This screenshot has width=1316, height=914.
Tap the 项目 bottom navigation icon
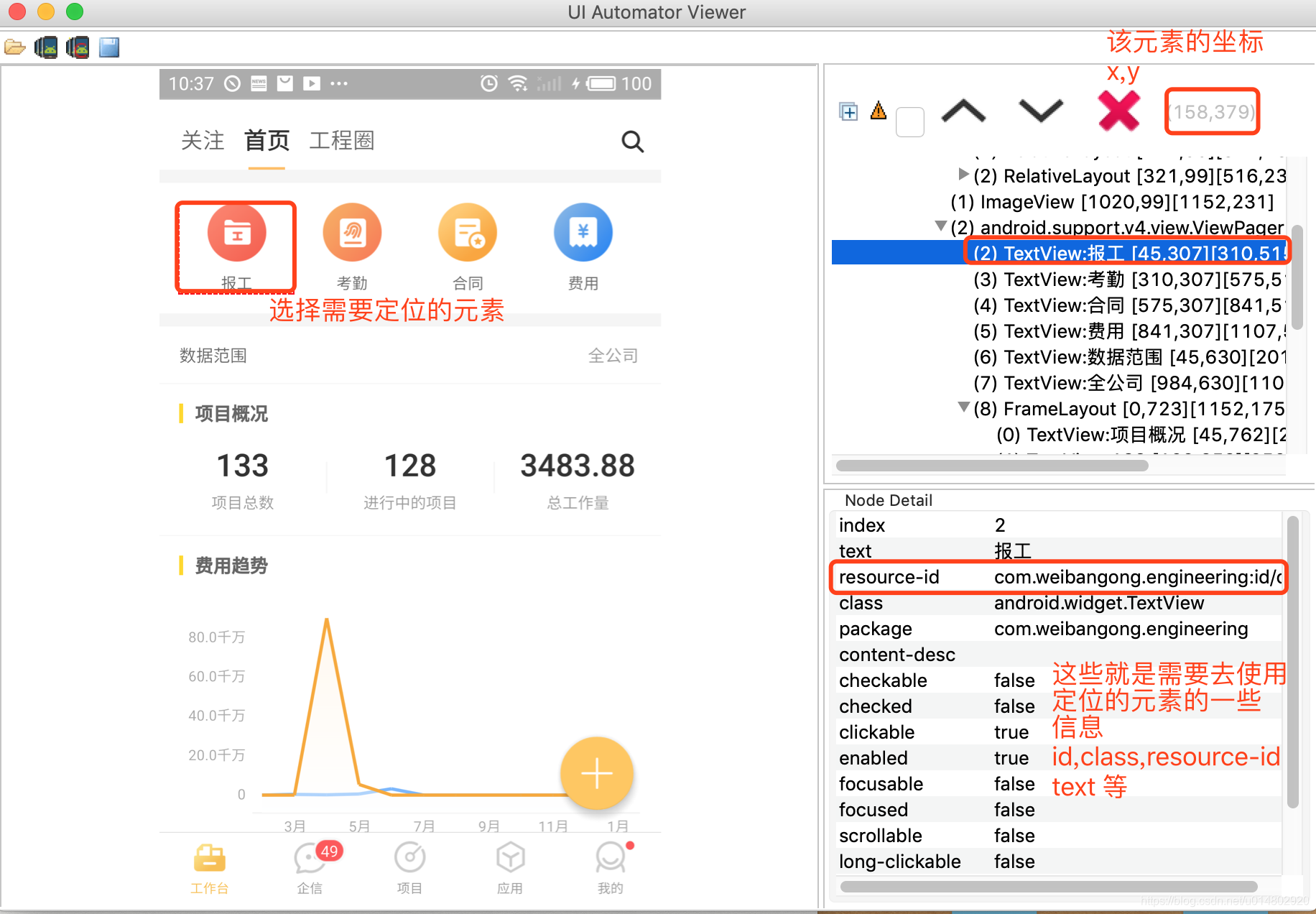point(410,857)
